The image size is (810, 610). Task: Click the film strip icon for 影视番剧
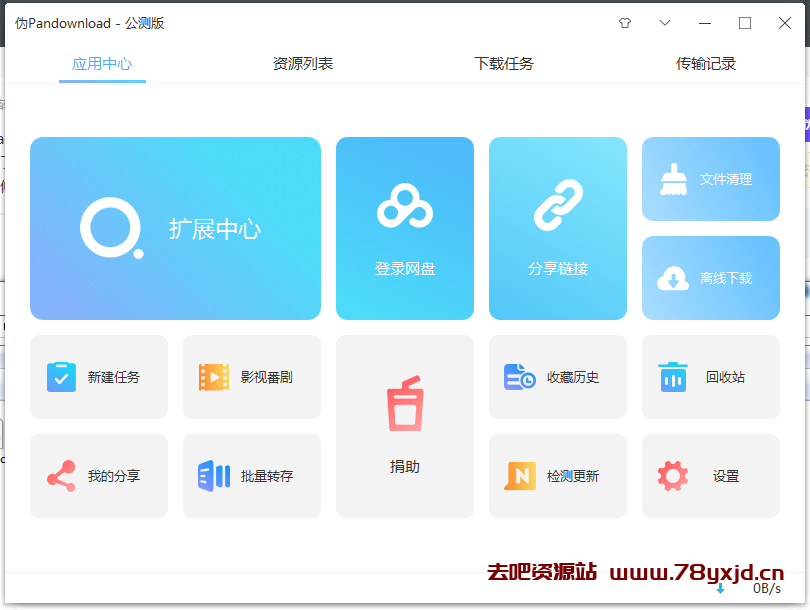[214, 377]
